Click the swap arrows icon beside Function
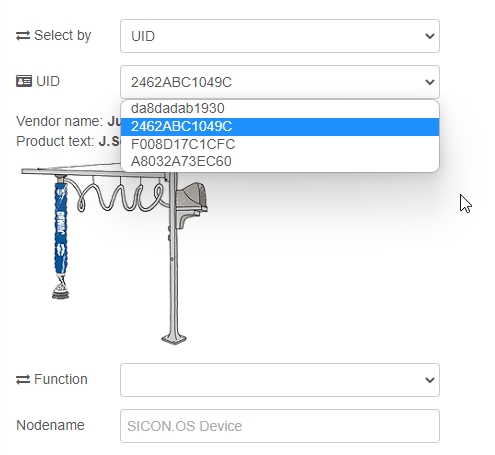Screen dimensions: 495x455 pyautogui.click(x=23, y=380)
